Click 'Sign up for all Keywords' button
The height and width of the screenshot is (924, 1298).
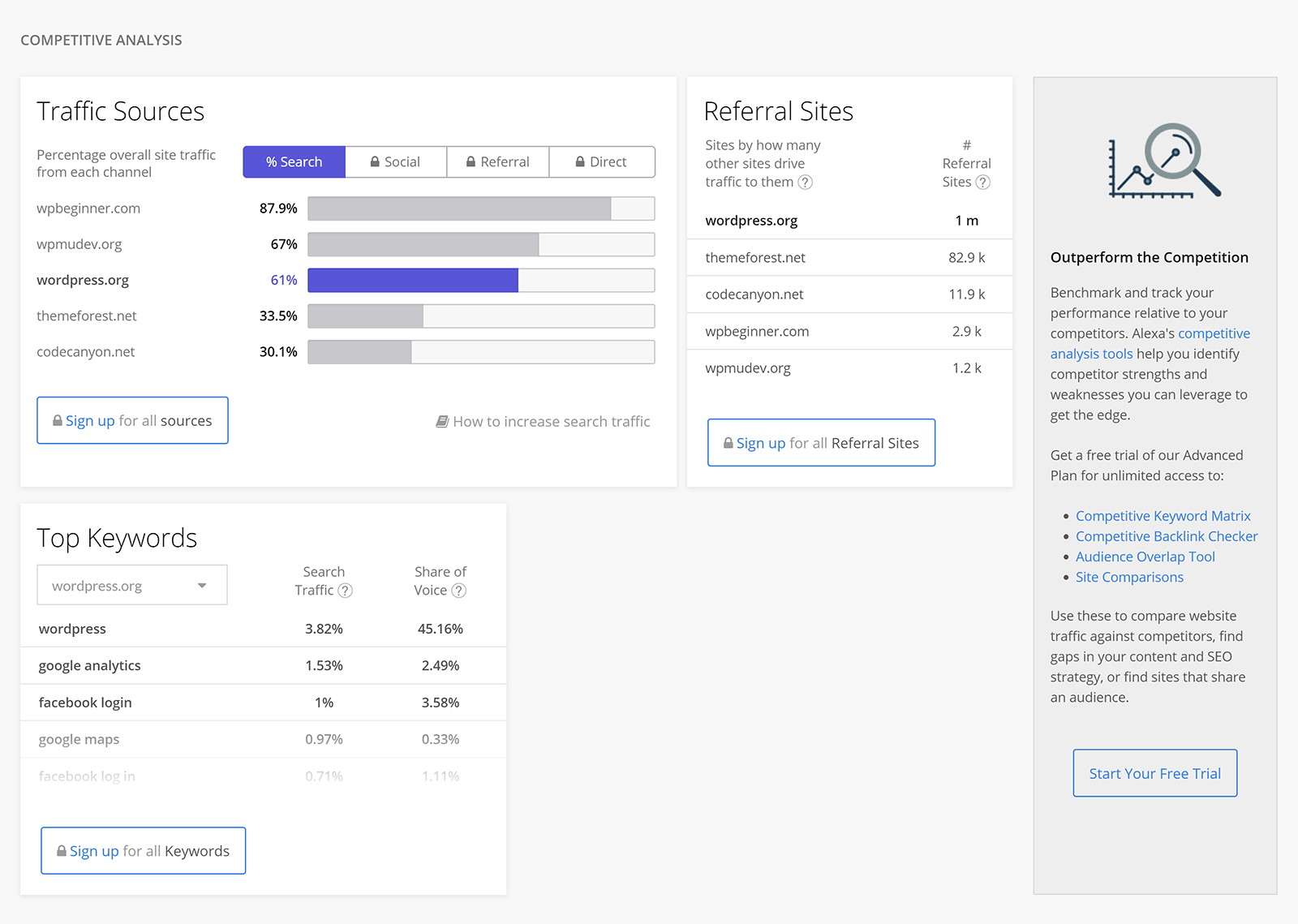pos(144,851)
